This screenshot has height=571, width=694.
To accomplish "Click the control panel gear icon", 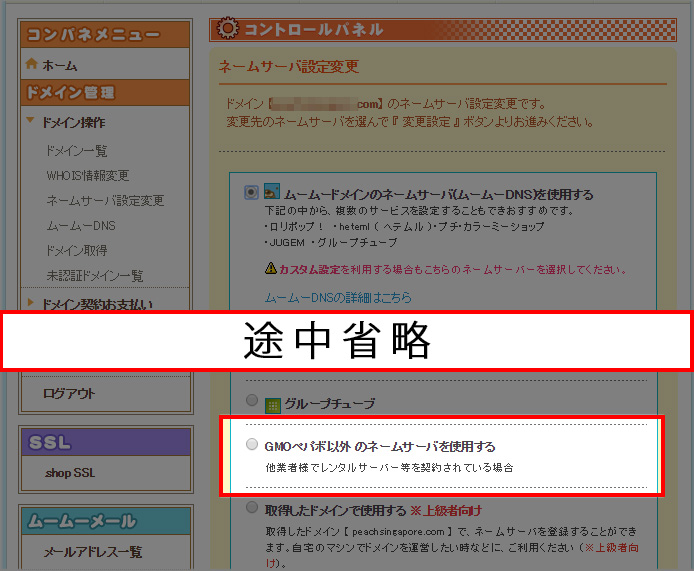I will pyautogui.click(x=227, y=28).
